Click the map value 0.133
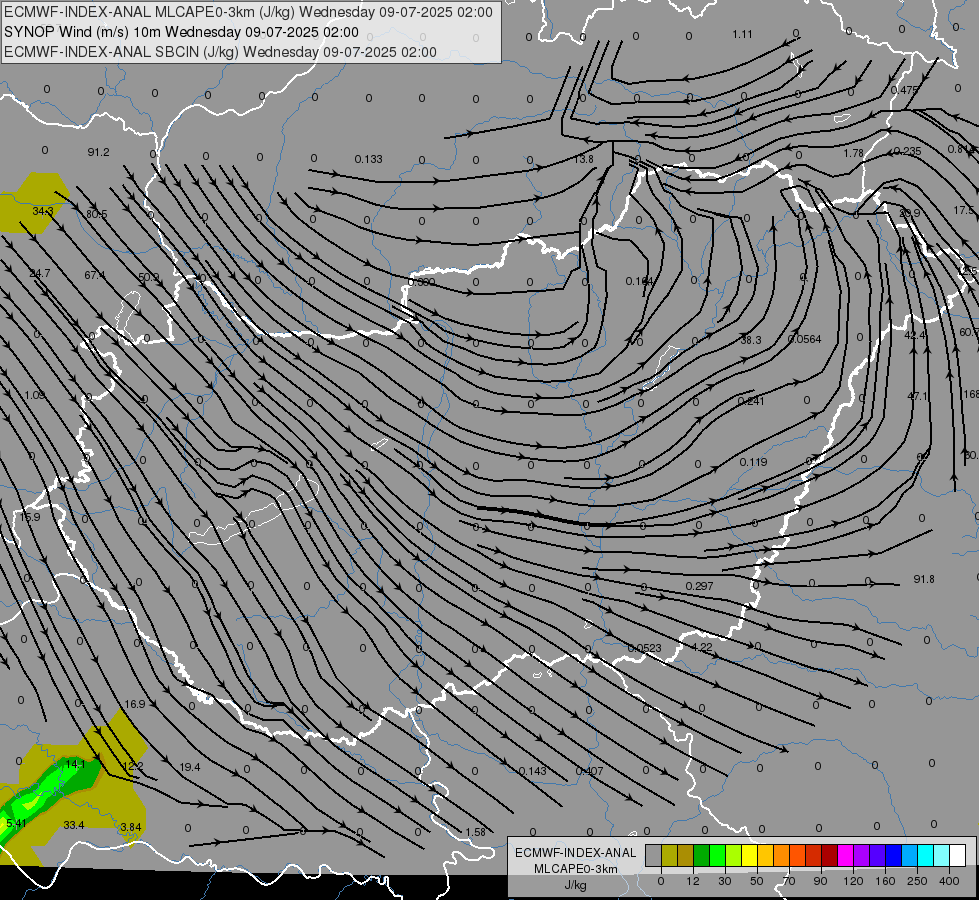The image size is (979, 900). point(368,159)
